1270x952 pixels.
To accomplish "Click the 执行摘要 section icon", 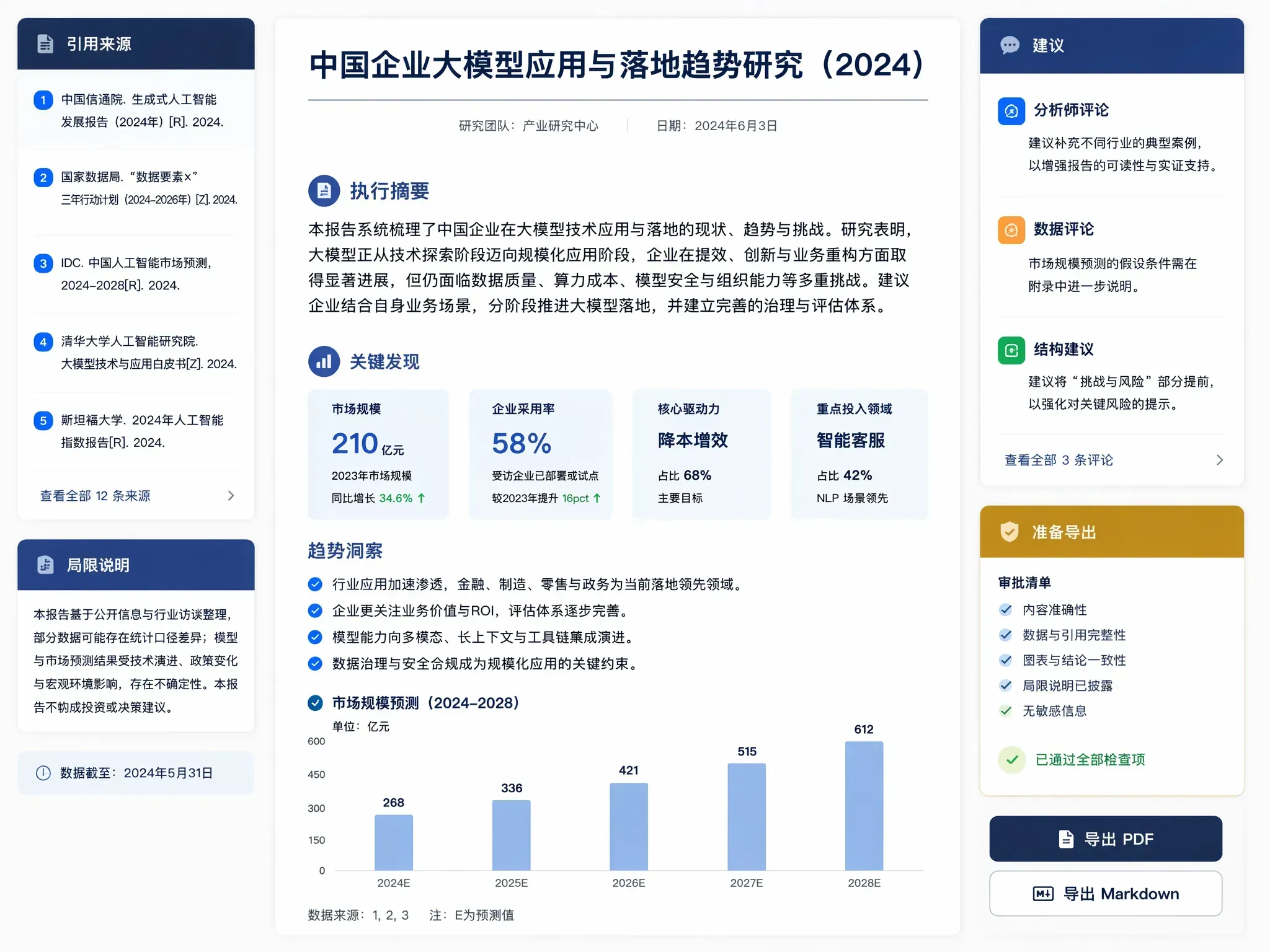I will (324, 191).
